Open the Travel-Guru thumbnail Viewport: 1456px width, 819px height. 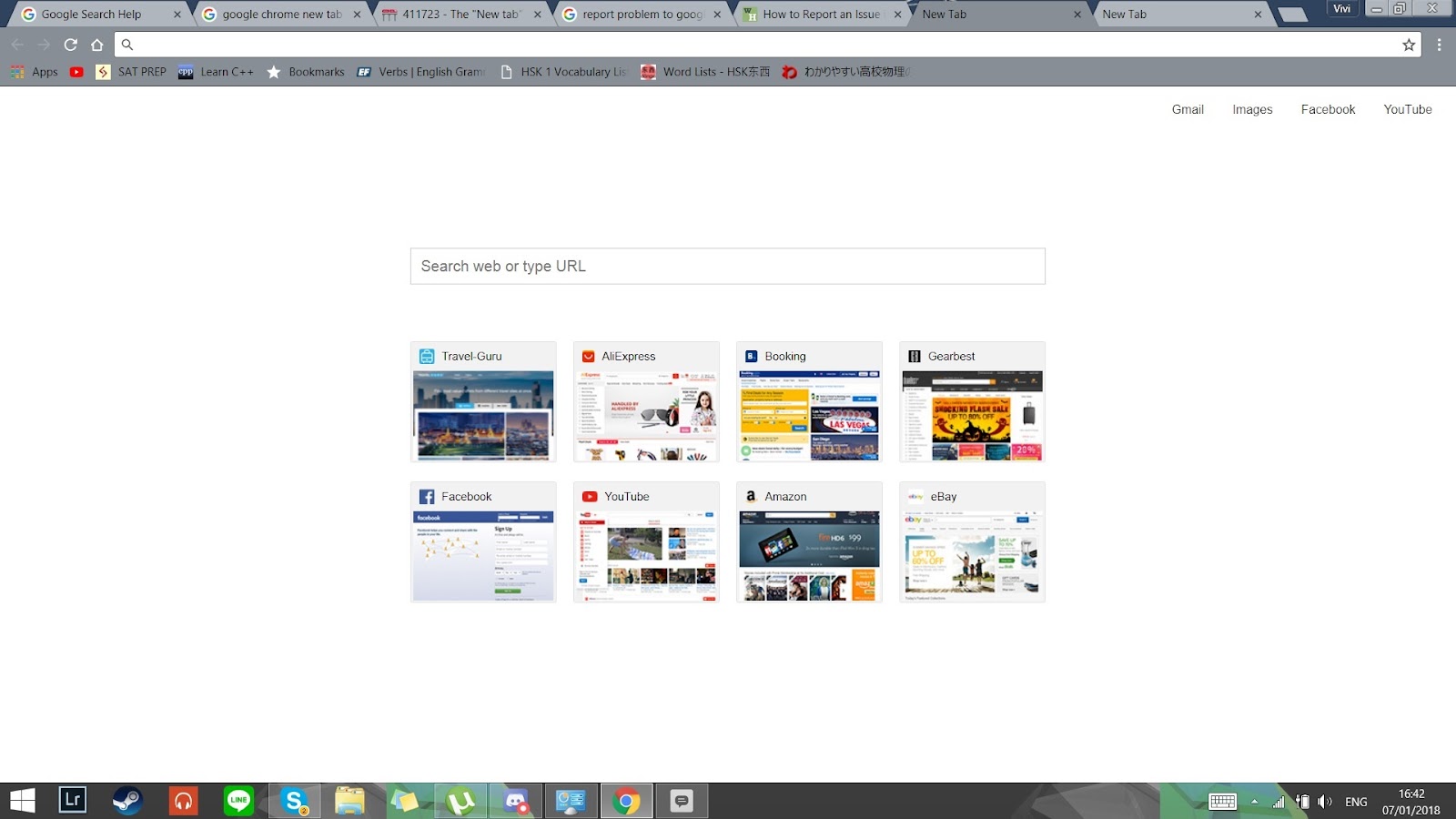[x=483, y=402]
